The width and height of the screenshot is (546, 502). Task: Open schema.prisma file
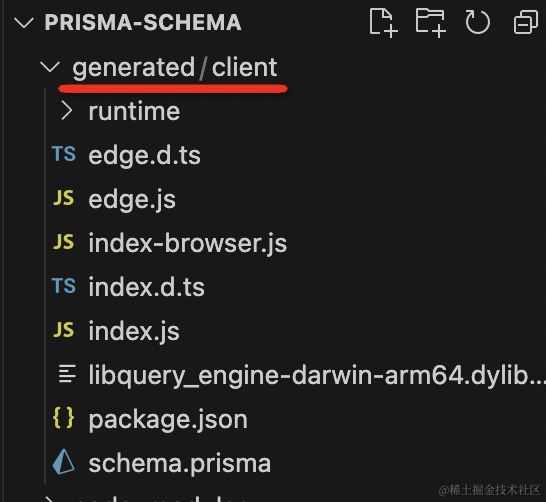(179, 463)
